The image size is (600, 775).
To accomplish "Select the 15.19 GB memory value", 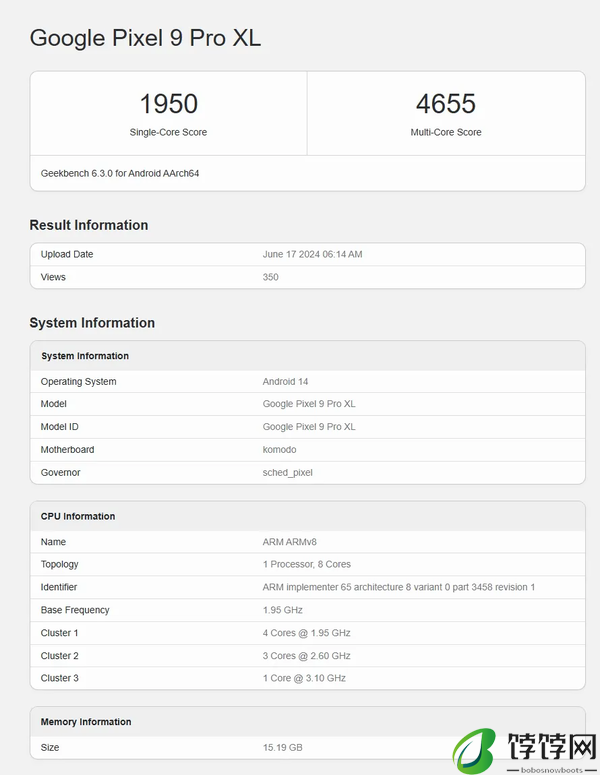I will click(x=282, y=747).
